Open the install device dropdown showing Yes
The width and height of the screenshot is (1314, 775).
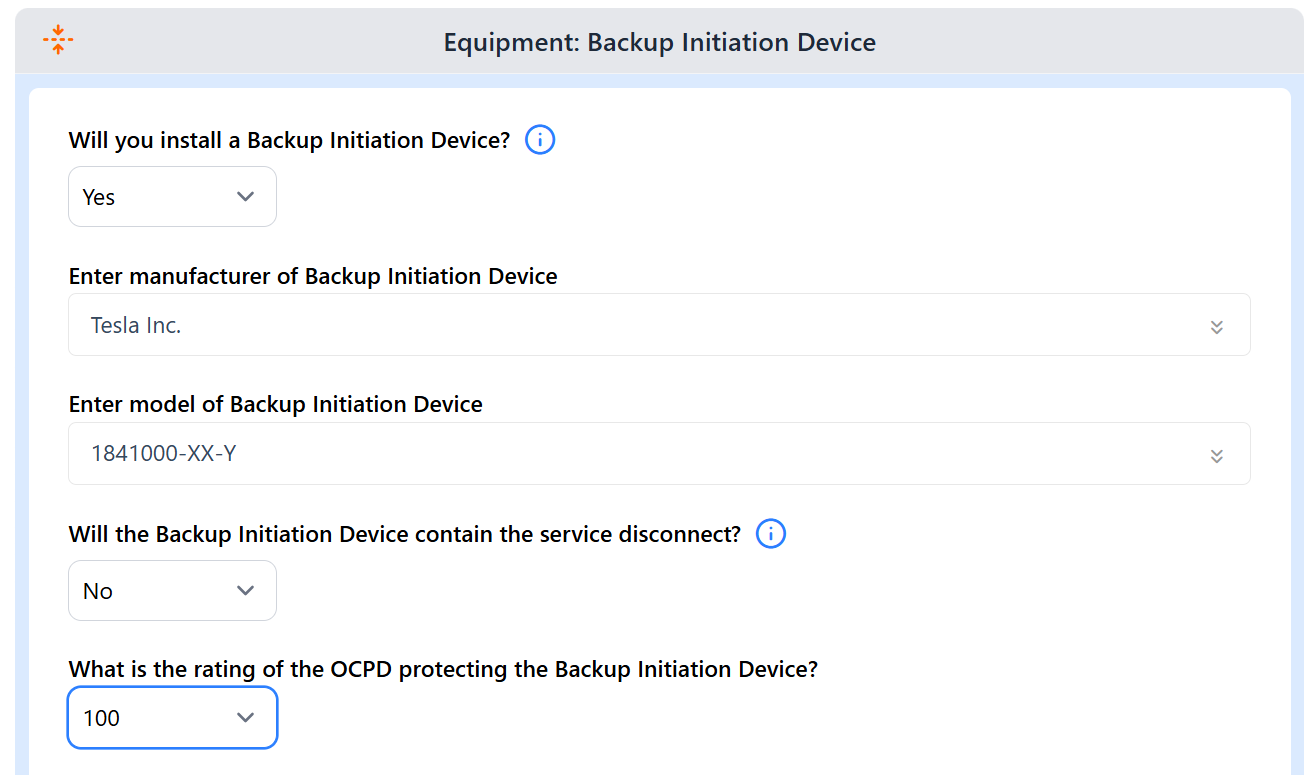pos(172,197)
